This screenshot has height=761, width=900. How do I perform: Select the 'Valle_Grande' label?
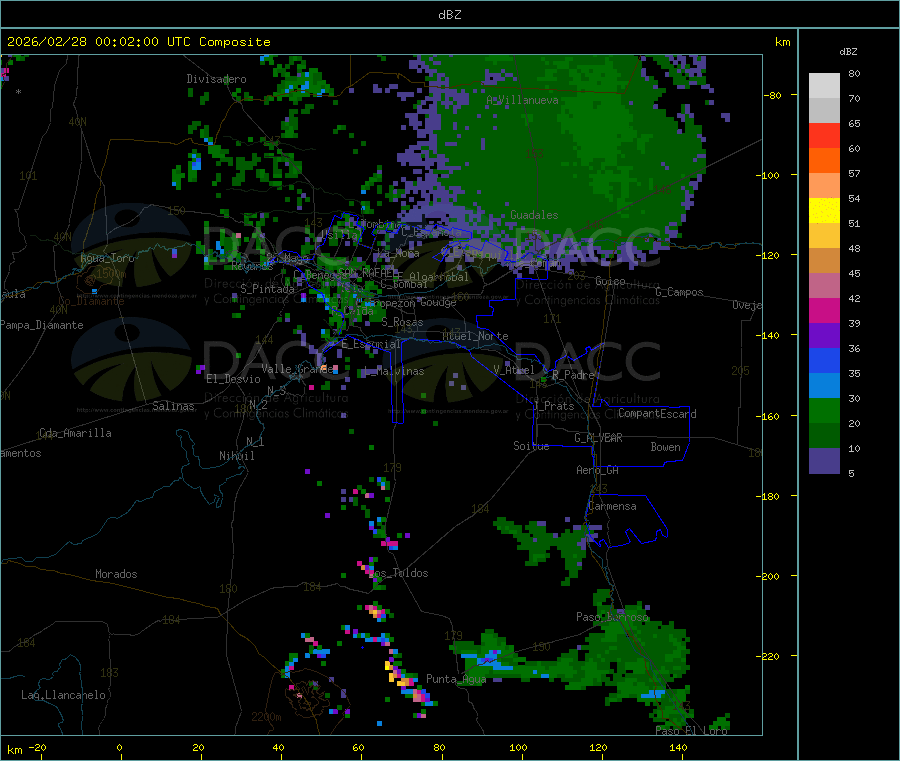point(297,368)
